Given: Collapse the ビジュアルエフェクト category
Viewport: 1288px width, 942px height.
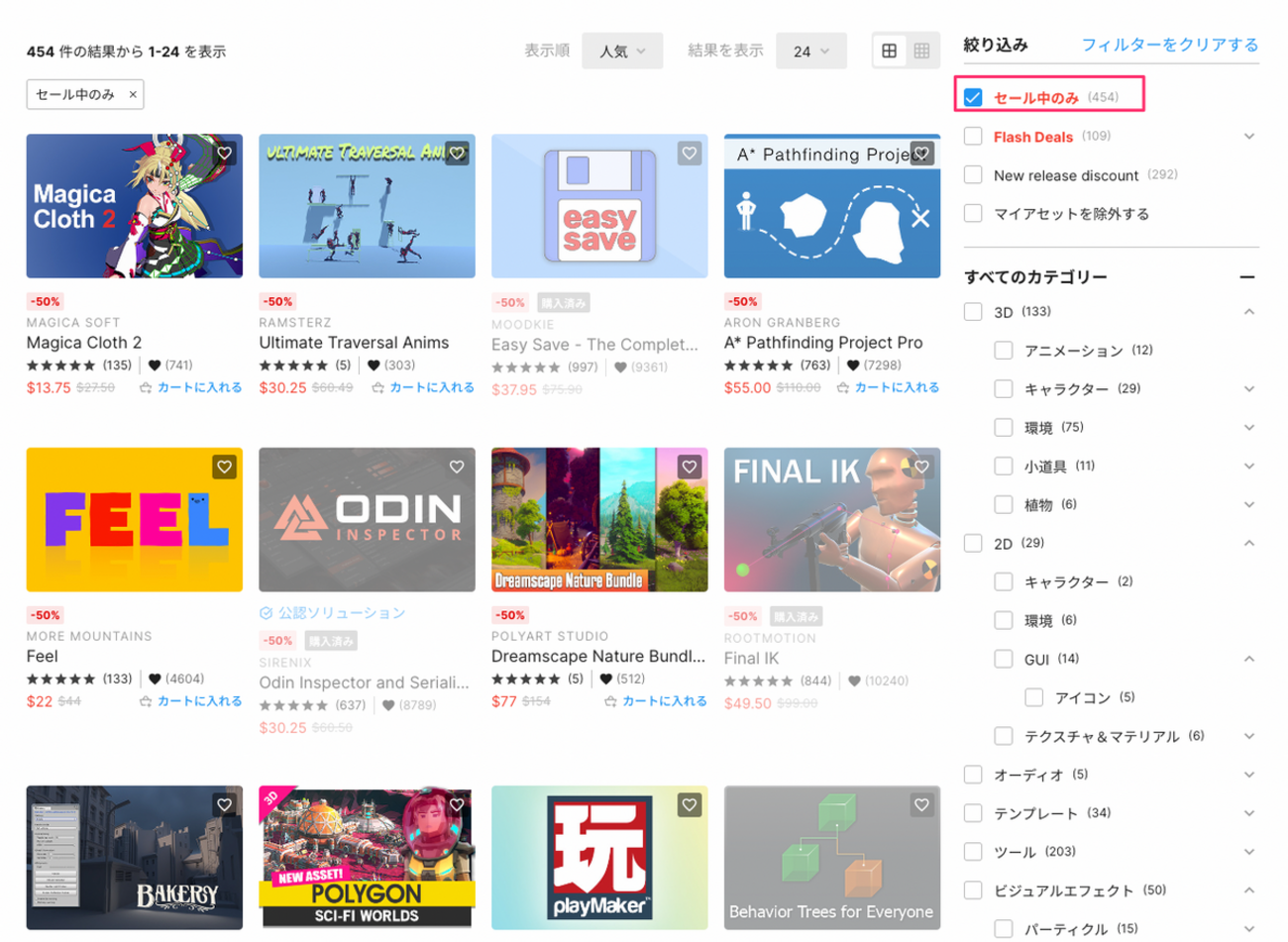Looking at the screenshot, I should click(1249, 890).
